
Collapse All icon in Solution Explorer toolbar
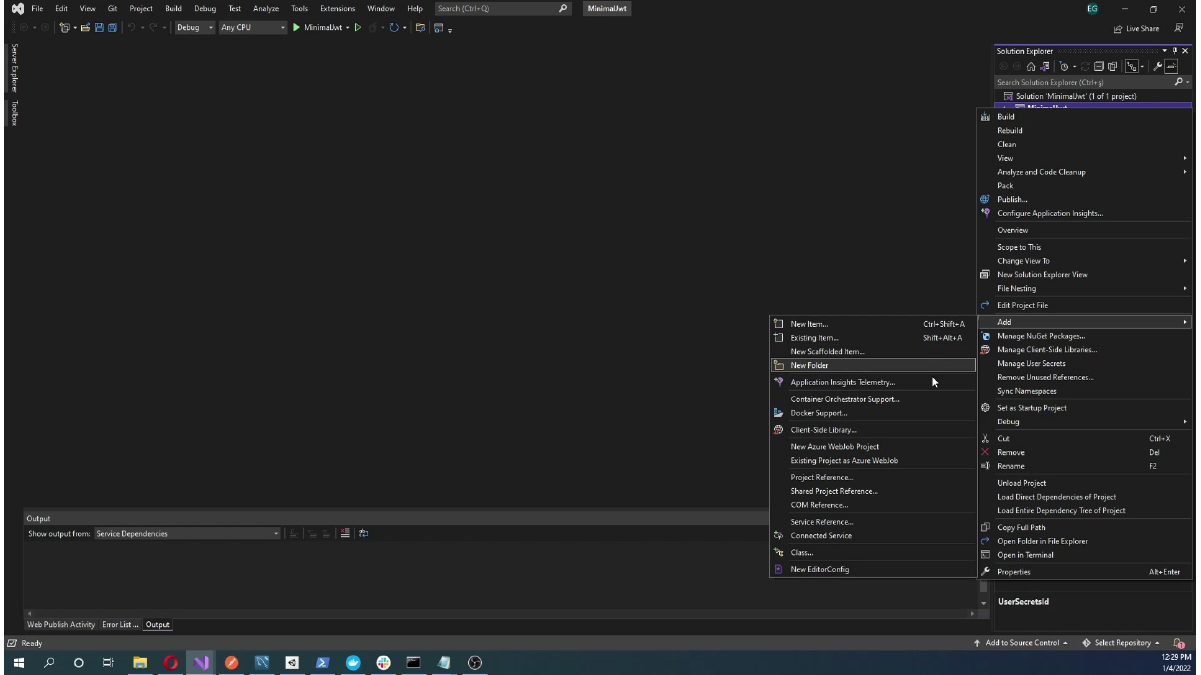click(x=1098, y=67)
